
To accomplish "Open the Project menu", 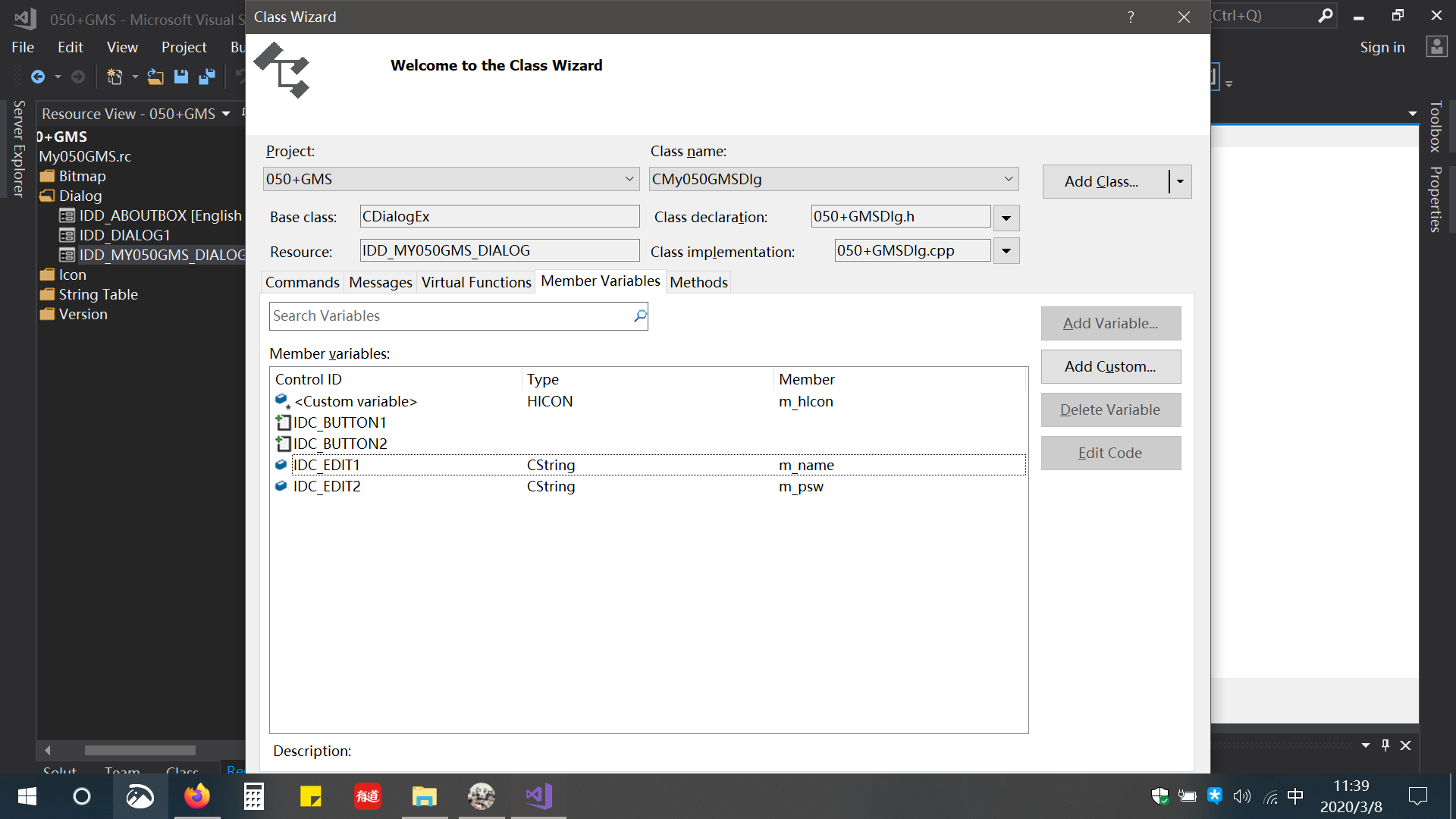I will pos(184,47).
